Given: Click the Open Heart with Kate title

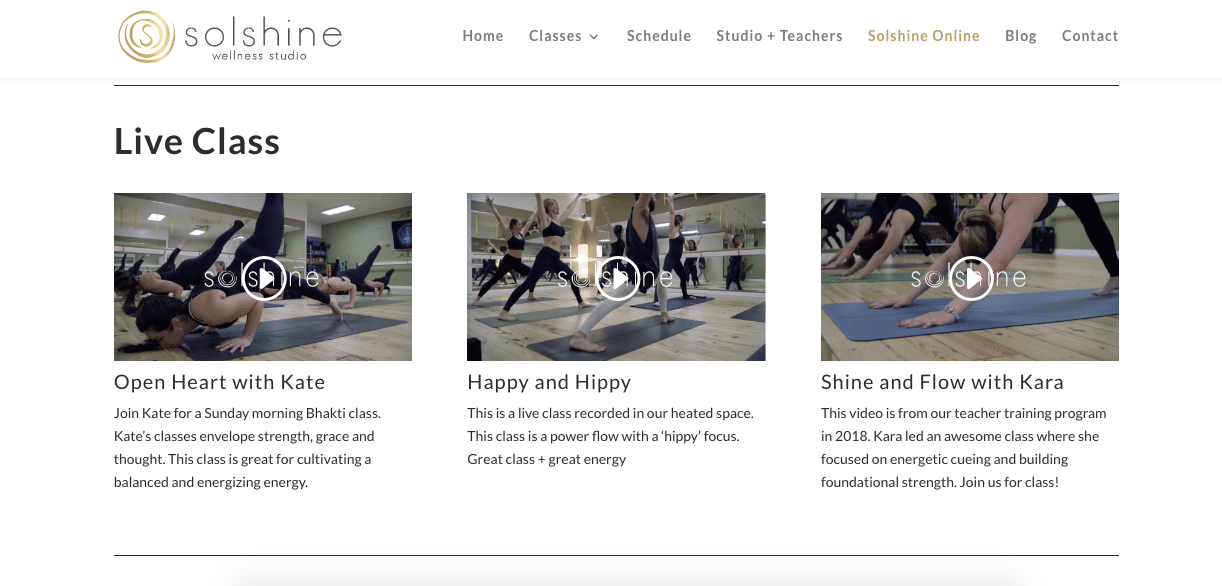Looking at the screenshot, I should (x=220, y=382).
